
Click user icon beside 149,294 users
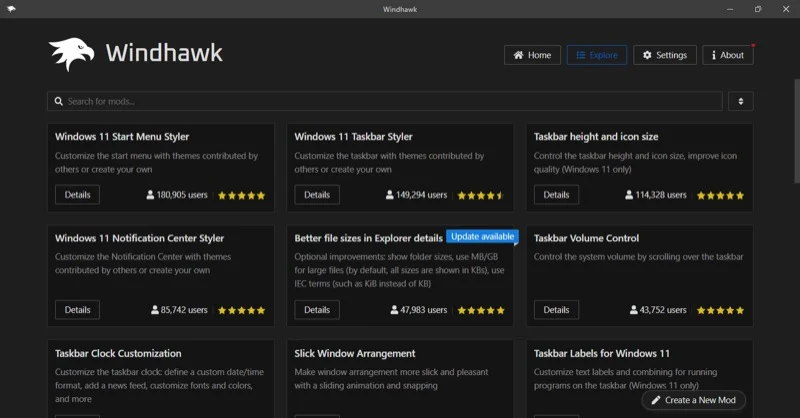389,195
